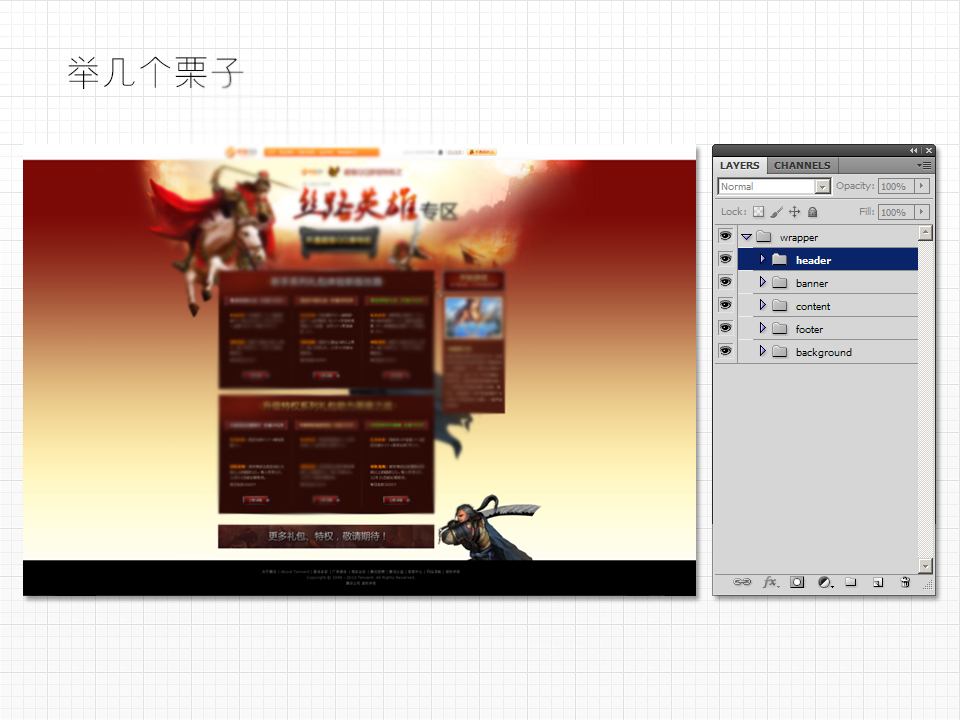Collapse the panel with double arrows
This screenshot has height=720, width=960.
click(913, 150)
